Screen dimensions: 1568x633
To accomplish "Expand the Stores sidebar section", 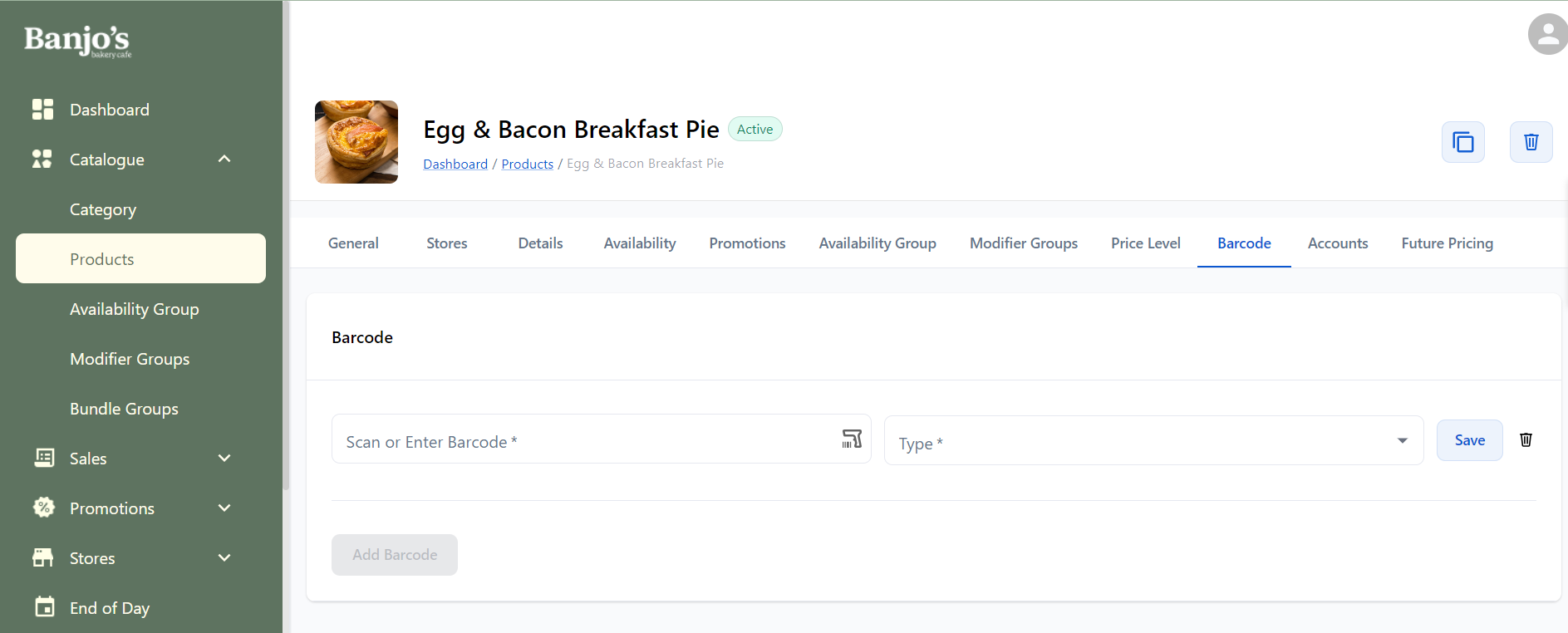I will coord(224,557).
